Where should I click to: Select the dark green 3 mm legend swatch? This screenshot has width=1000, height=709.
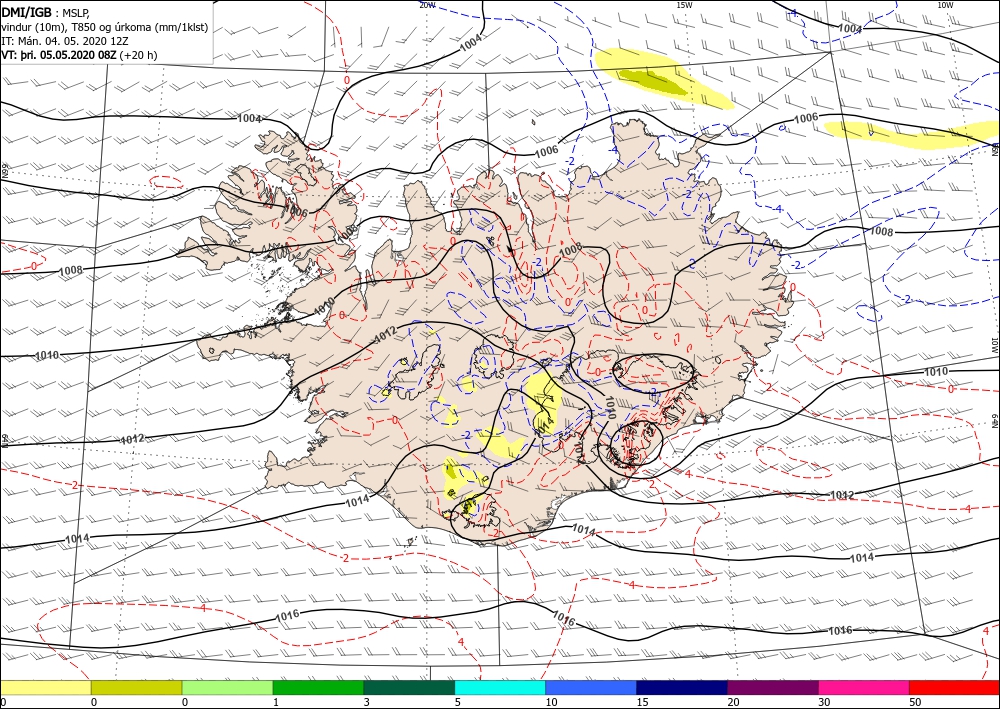coord(409,687)
